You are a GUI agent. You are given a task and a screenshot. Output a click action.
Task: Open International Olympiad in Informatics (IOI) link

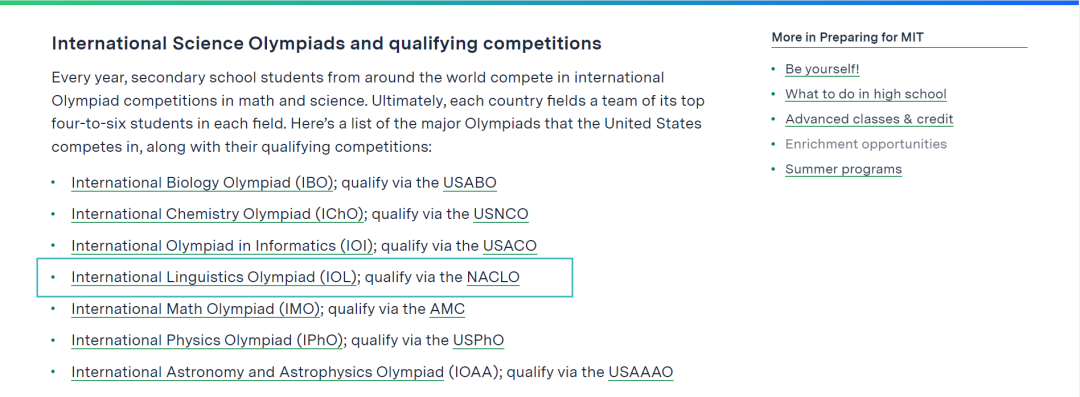pos(222,245)
